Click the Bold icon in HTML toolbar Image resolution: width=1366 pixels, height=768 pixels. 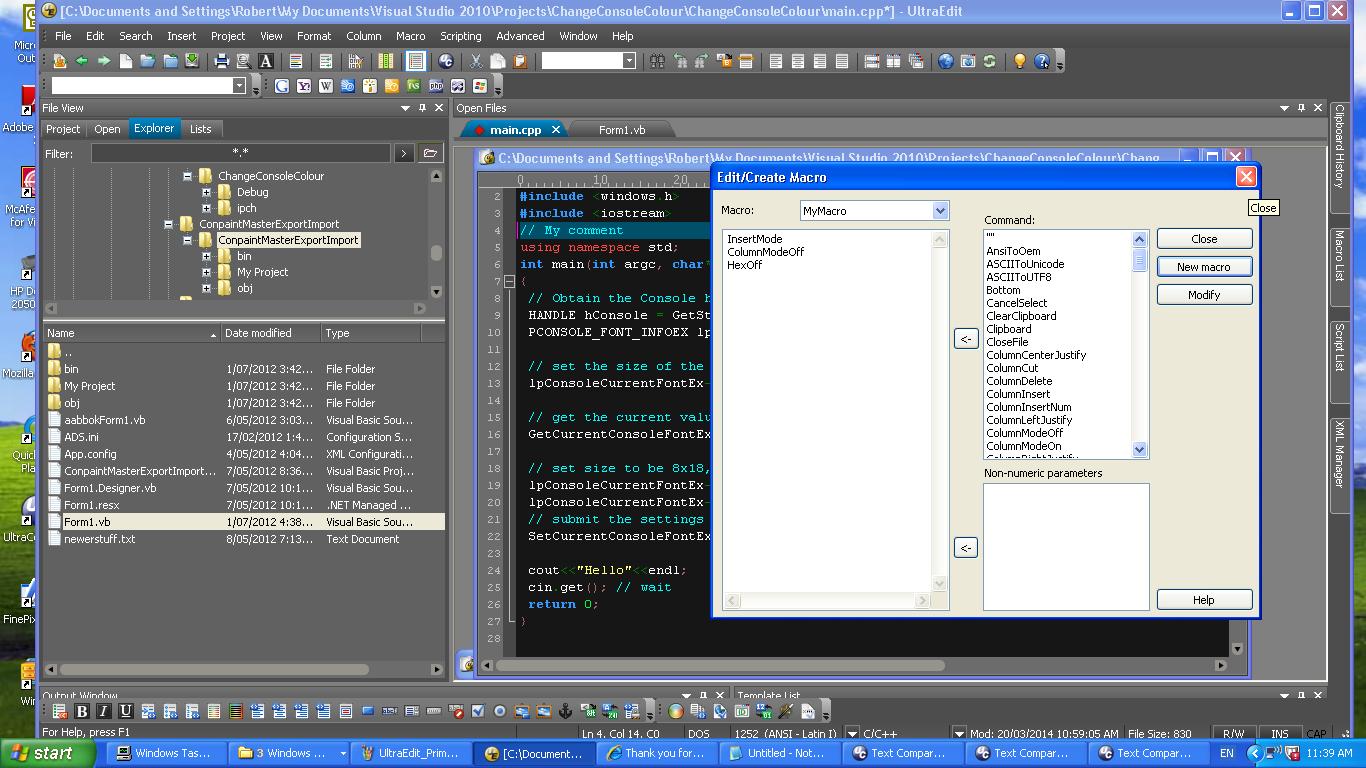pos(82,711)
